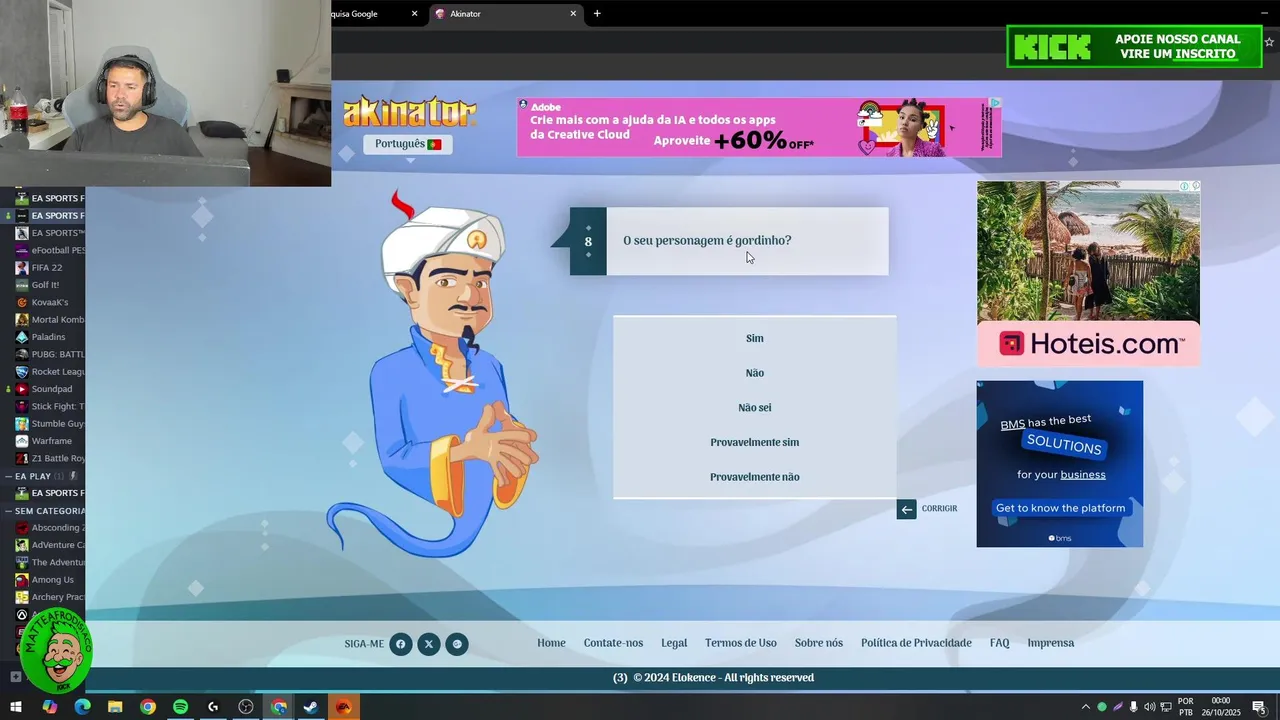Select Warframe in the Steam library
Image resolution: width=1280 pixels, height=720 pixels.
[x=52, y=441]
